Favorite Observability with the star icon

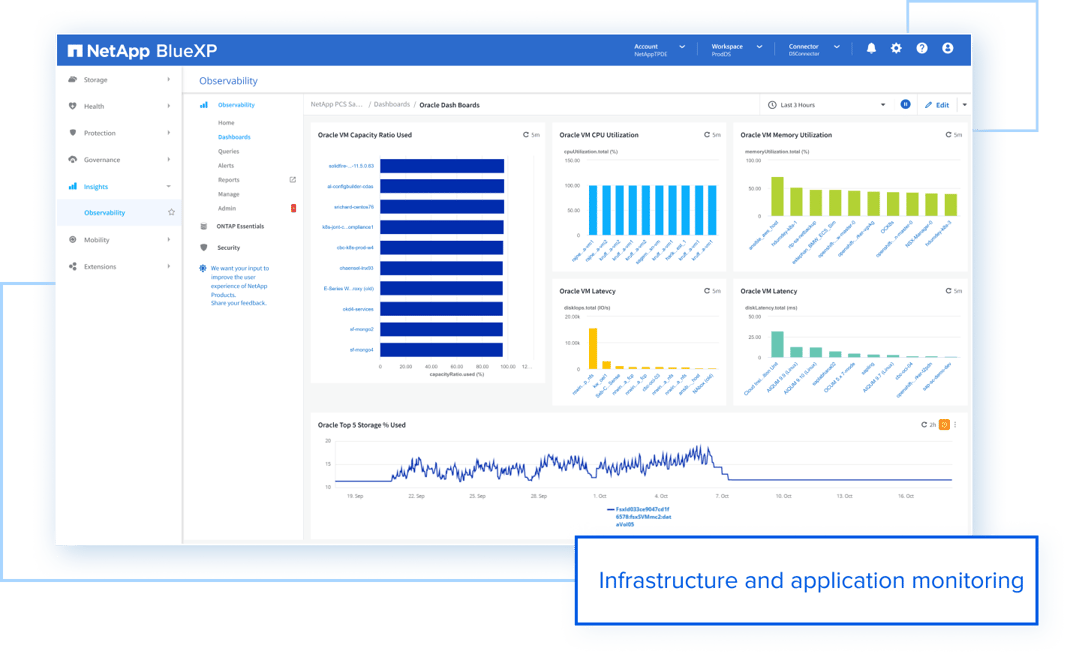[x=171, y=213]
